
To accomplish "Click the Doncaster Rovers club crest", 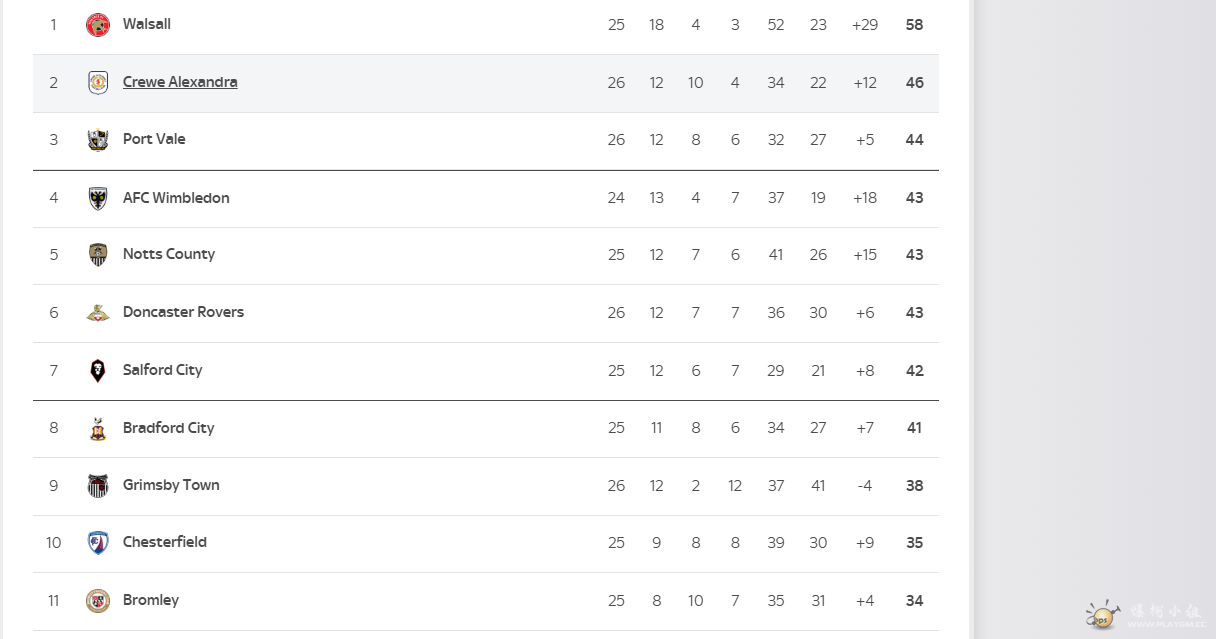I will pos(97,313).
